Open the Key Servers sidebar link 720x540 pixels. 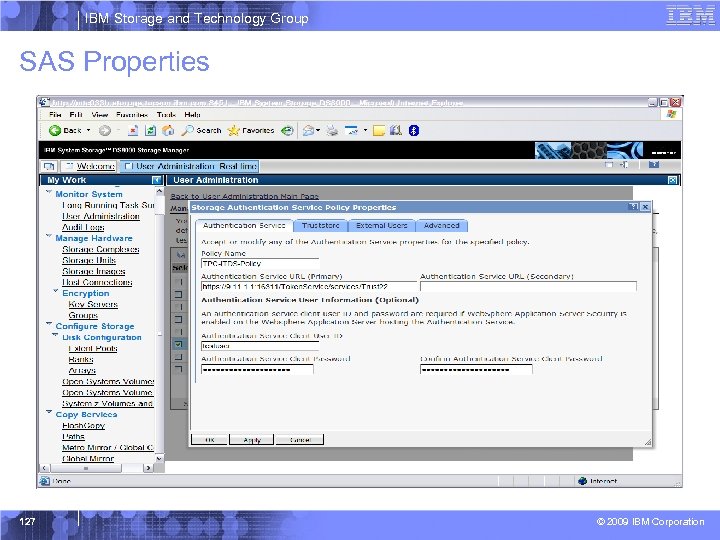point(93,304)
